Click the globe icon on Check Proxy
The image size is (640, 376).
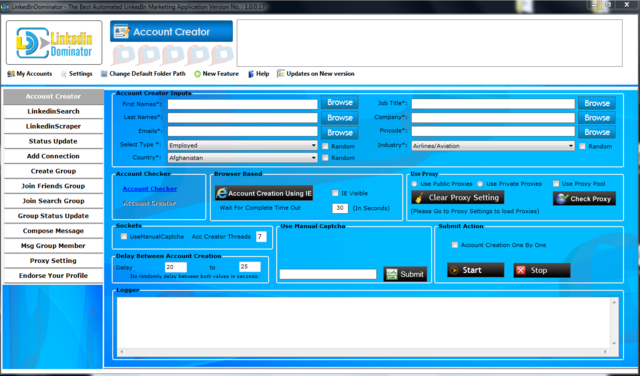pos(562,199)
